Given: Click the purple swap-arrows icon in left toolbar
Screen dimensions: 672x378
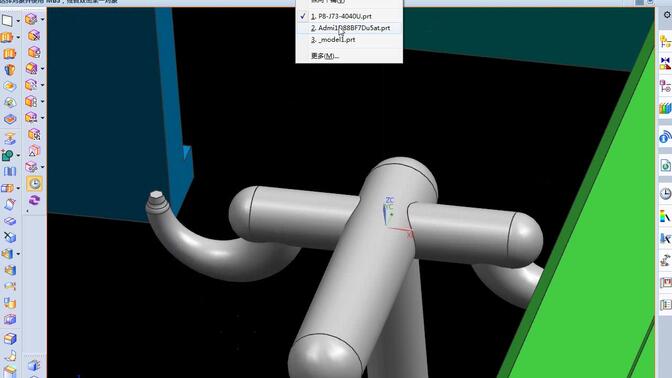Looking at the screenshot, I should (x=34, y=200).
